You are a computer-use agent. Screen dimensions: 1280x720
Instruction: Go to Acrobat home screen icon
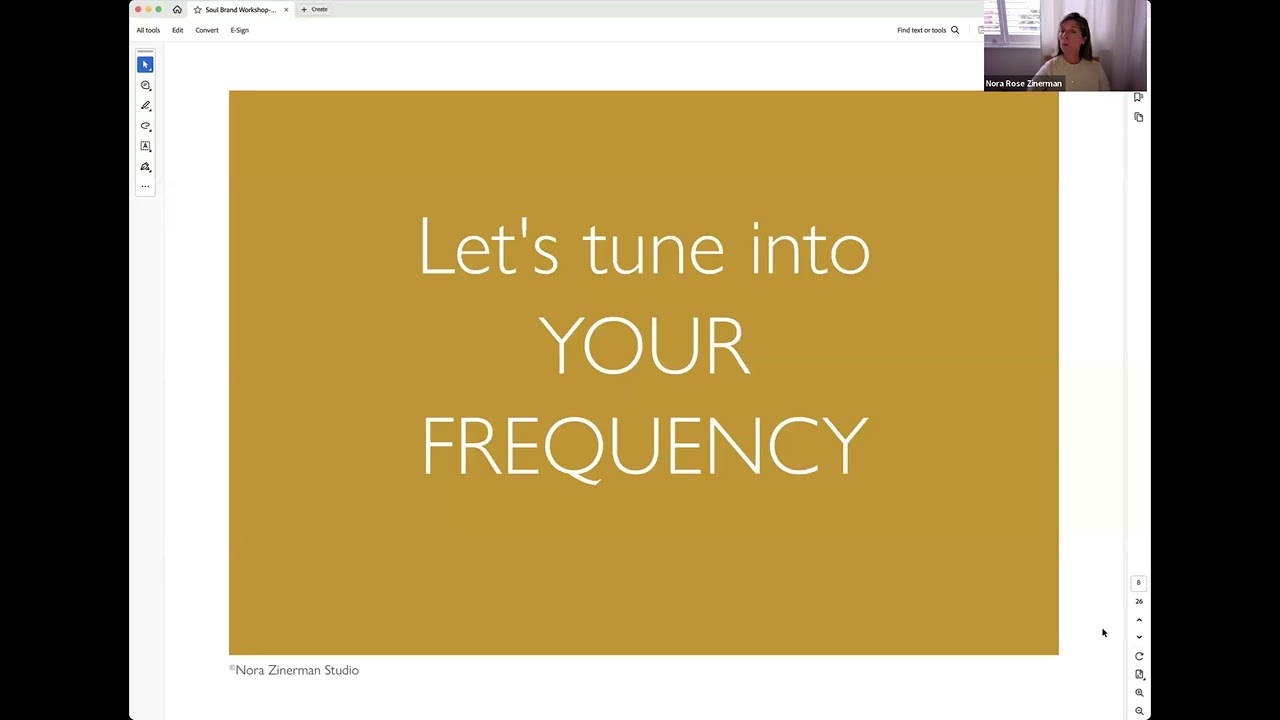click(177, 9)
